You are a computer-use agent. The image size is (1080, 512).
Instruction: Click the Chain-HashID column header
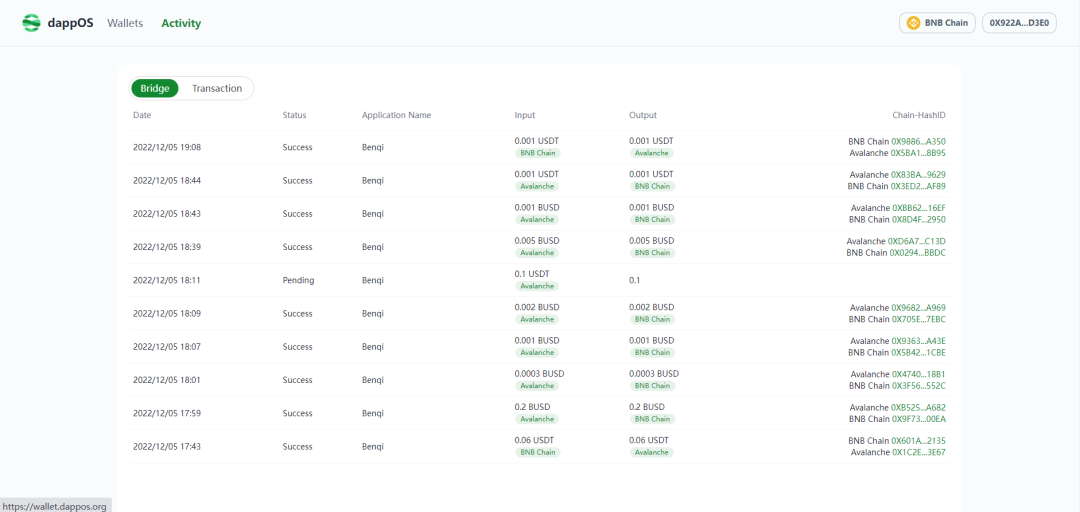pyautogui.click(x=918, y=115)
